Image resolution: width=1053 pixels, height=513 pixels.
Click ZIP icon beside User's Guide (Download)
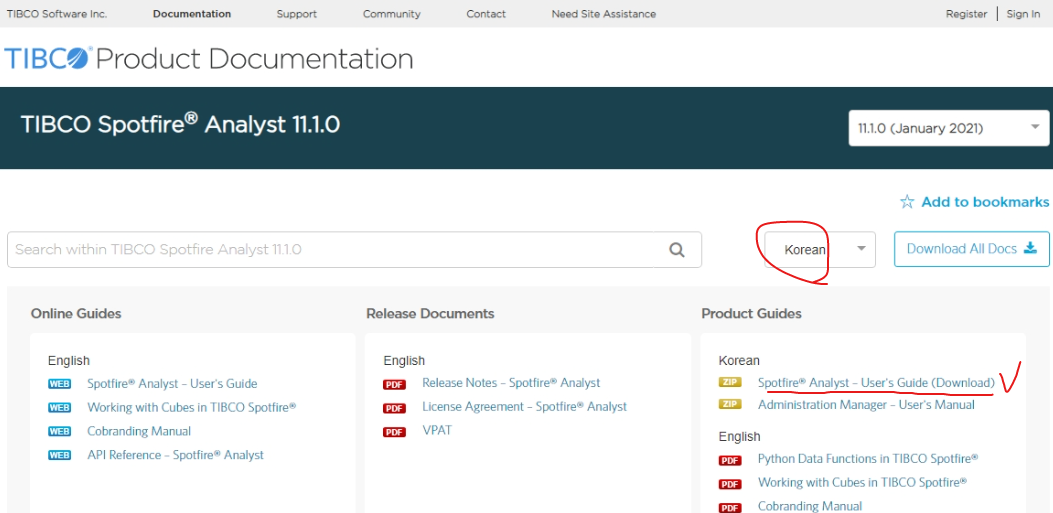pos(730,382)
